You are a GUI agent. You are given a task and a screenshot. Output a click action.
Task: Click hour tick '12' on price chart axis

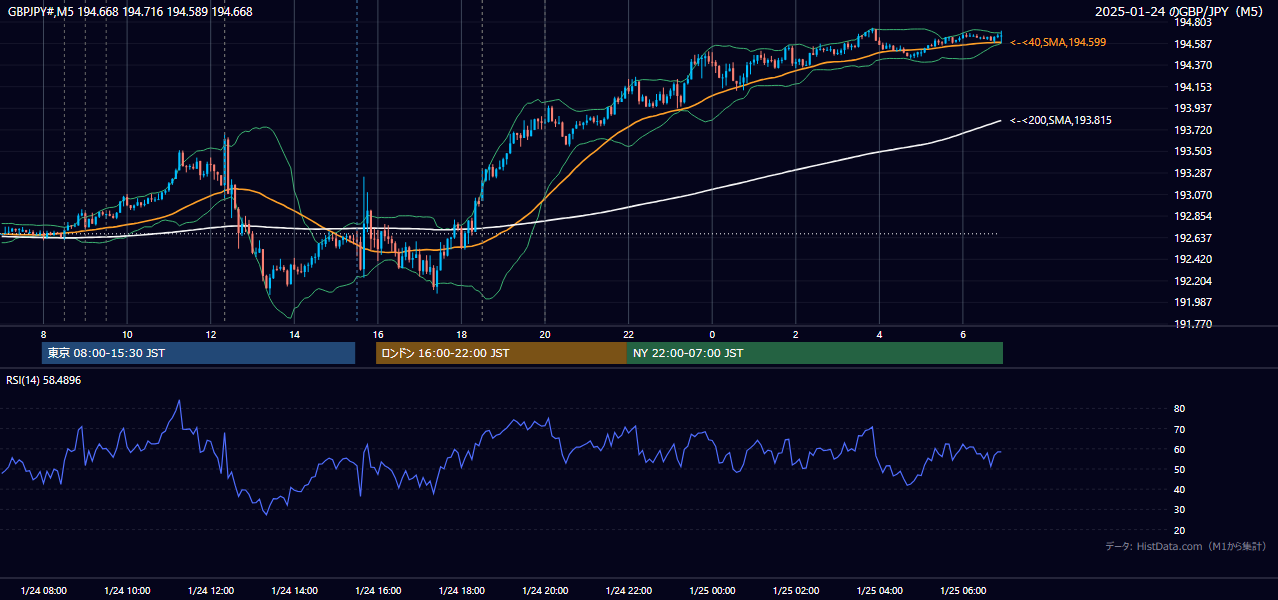210,334
